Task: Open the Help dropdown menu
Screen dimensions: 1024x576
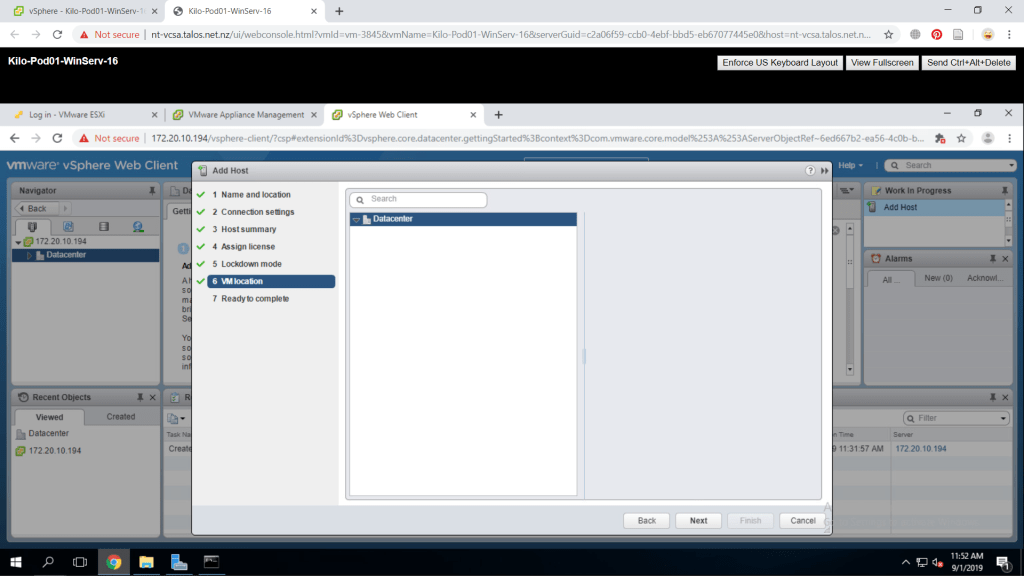Action: point(851,165)
